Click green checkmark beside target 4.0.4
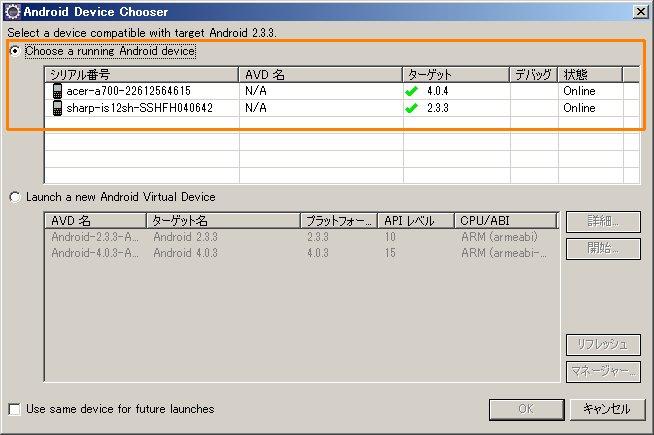 pyautogui.click(x=411, y=91)
